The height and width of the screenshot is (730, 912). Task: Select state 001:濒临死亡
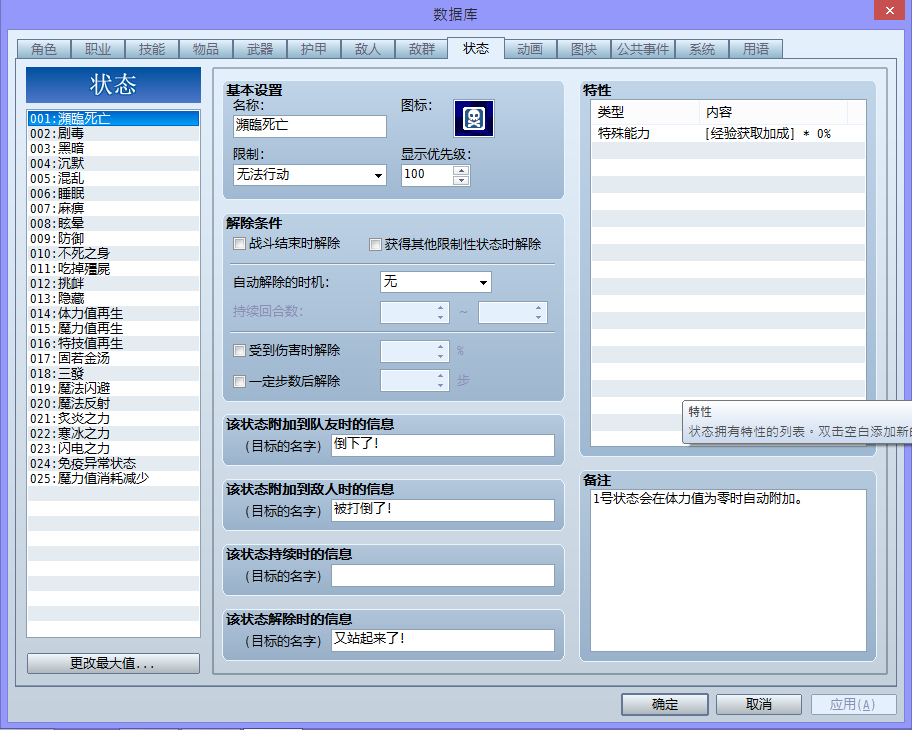coord(113,119)
